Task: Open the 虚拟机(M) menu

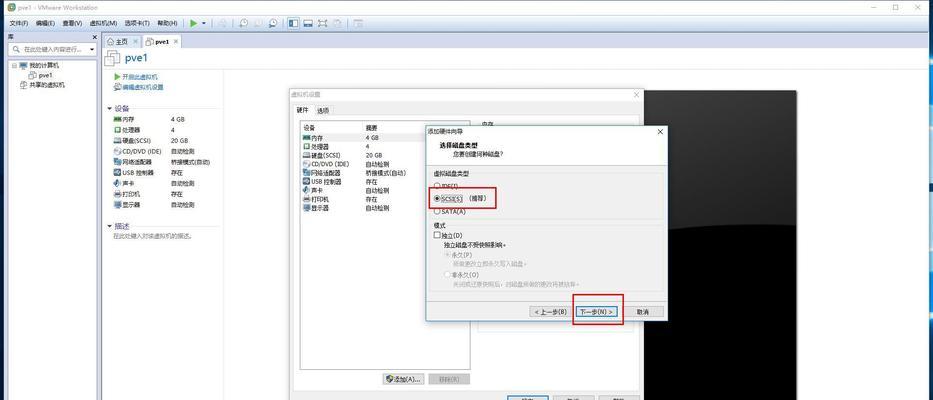Action: click(x=103, y=23)
